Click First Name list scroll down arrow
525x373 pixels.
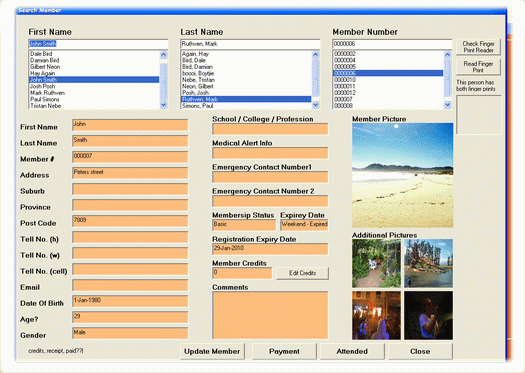tap(163, 105)
